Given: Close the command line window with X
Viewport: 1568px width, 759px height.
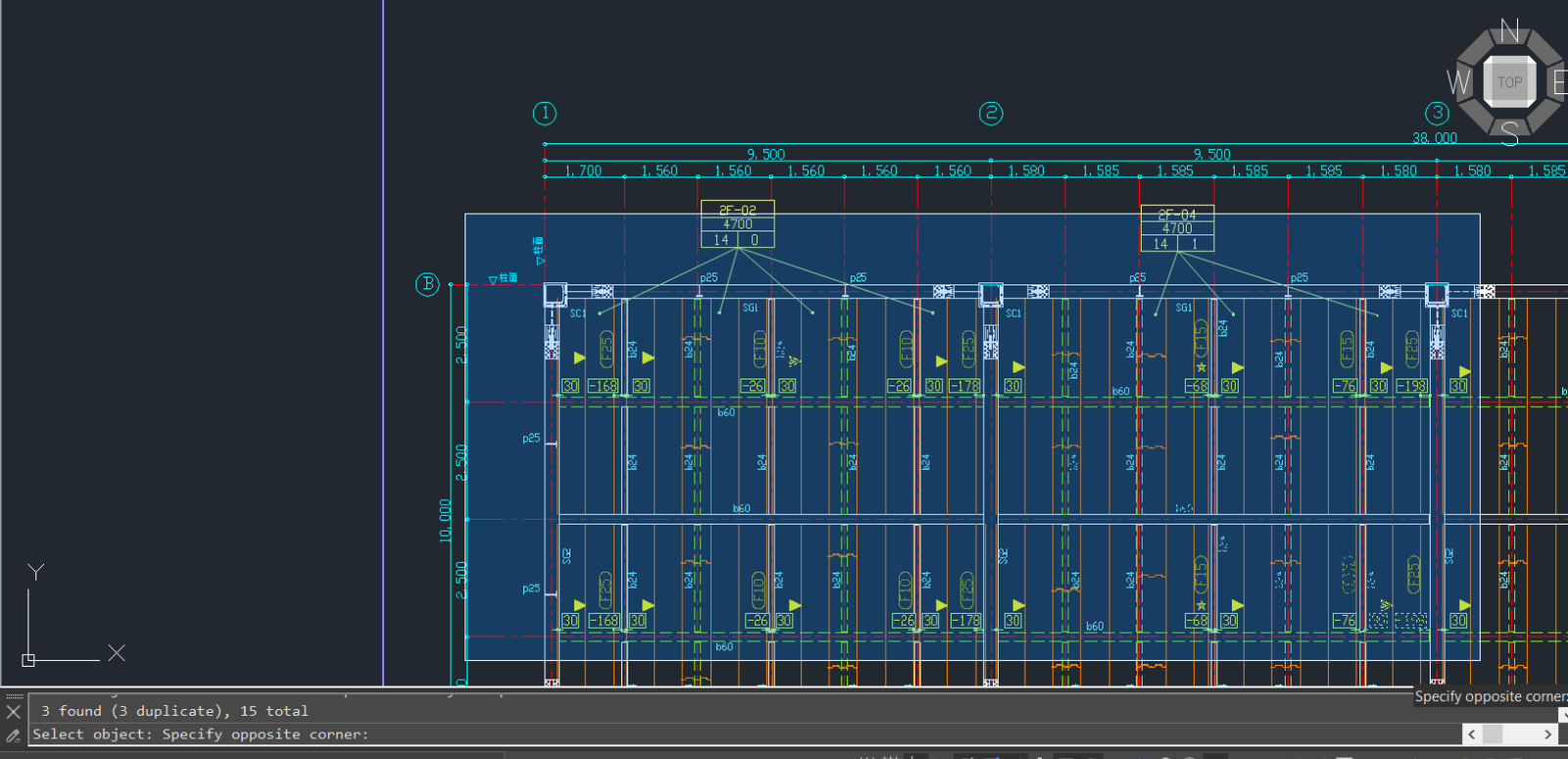Looking at the screenshot, I should [14, 712].
